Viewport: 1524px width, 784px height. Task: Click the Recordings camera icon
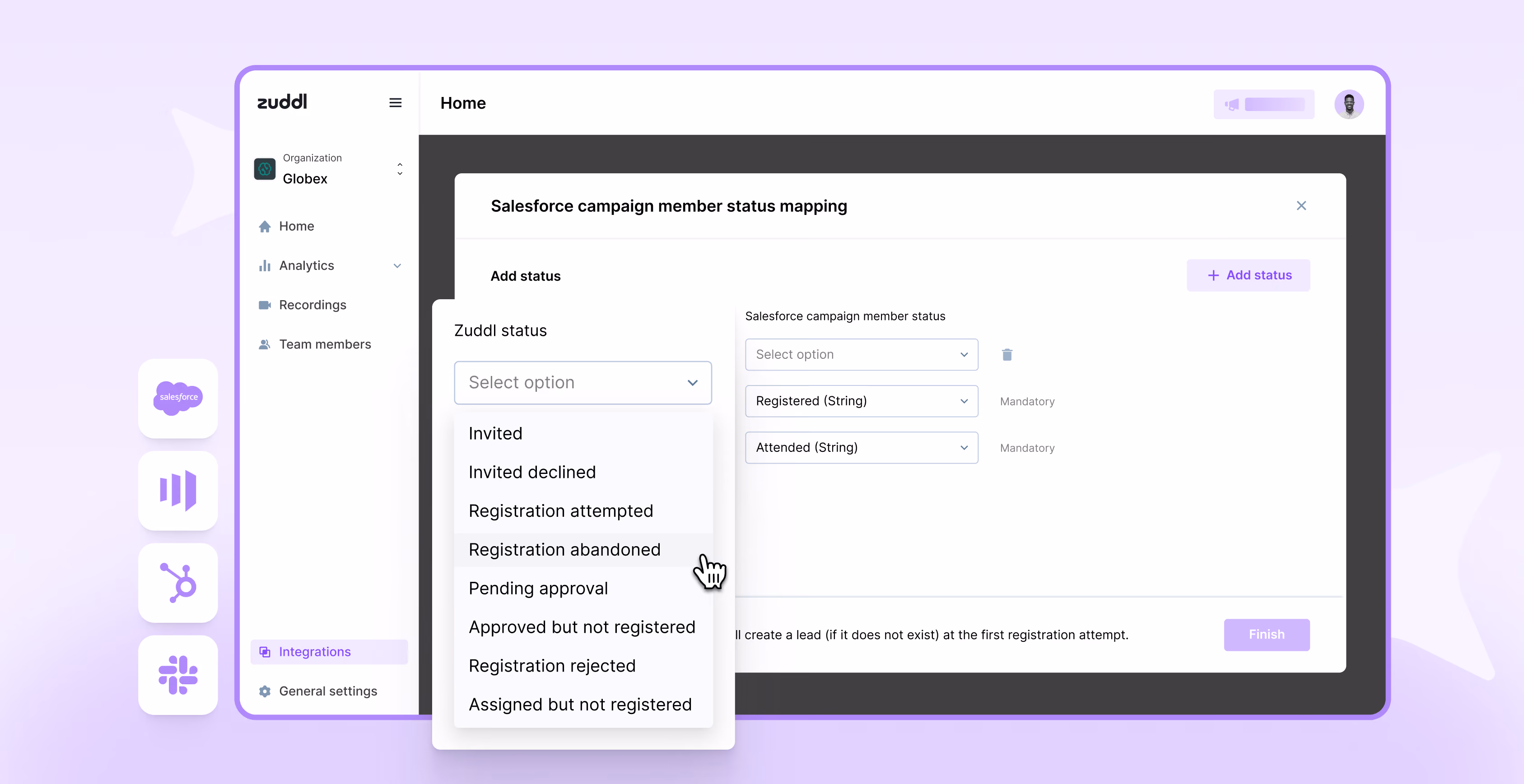[x=265, y=305]
